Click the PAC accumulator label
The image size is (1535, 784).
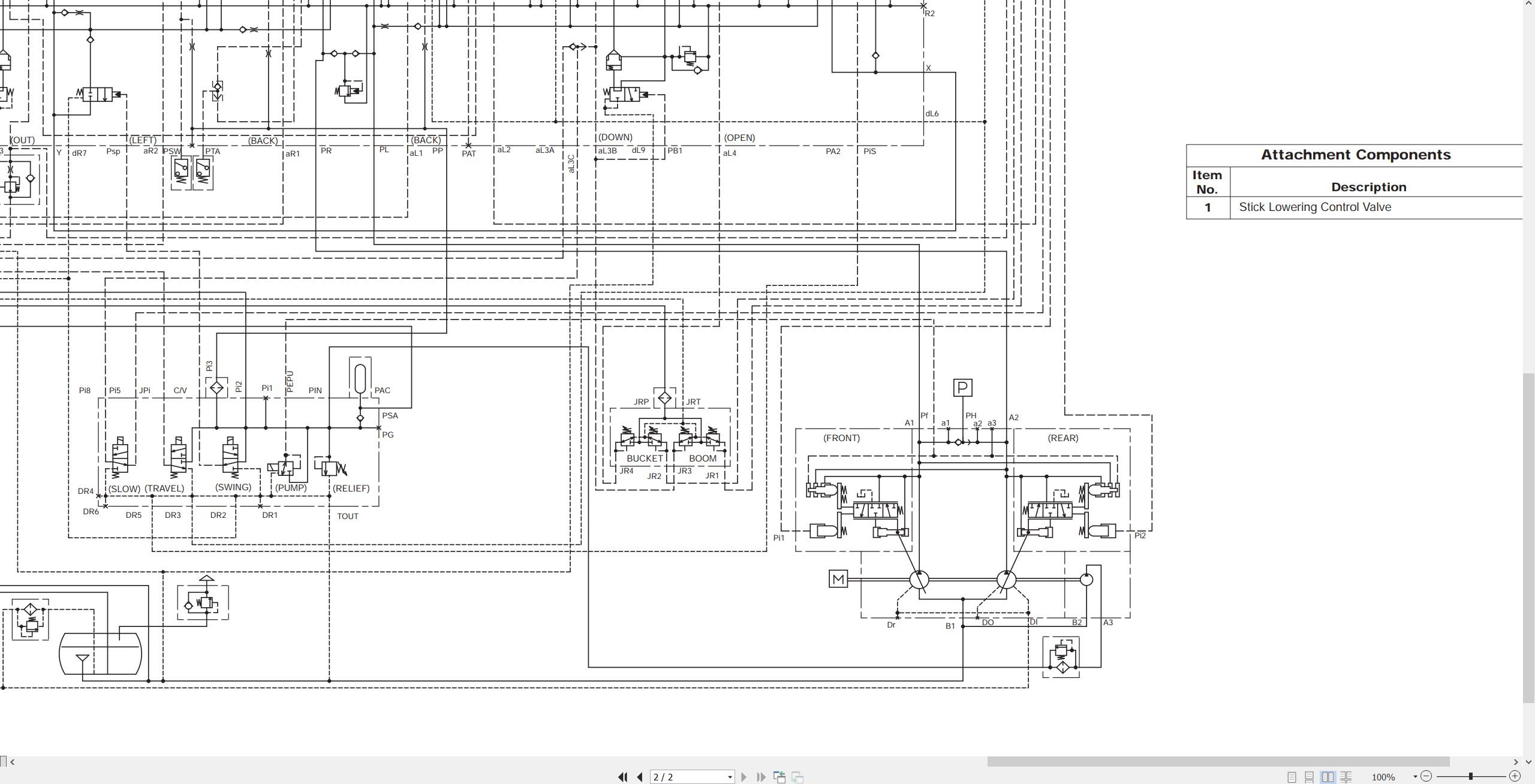tap(382, 391)
